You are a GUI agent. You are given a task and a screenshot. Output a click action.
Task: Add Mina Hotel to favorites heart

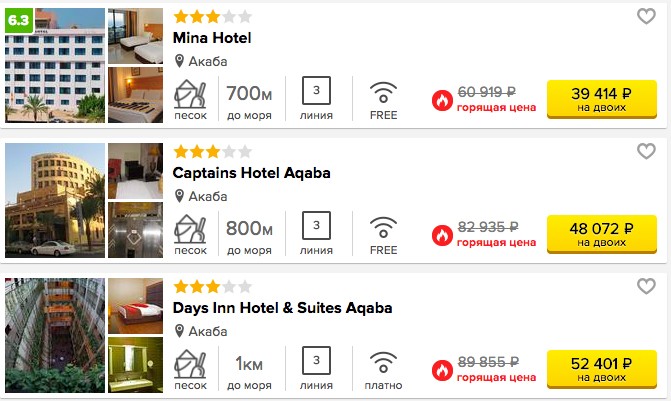[646, 16]
